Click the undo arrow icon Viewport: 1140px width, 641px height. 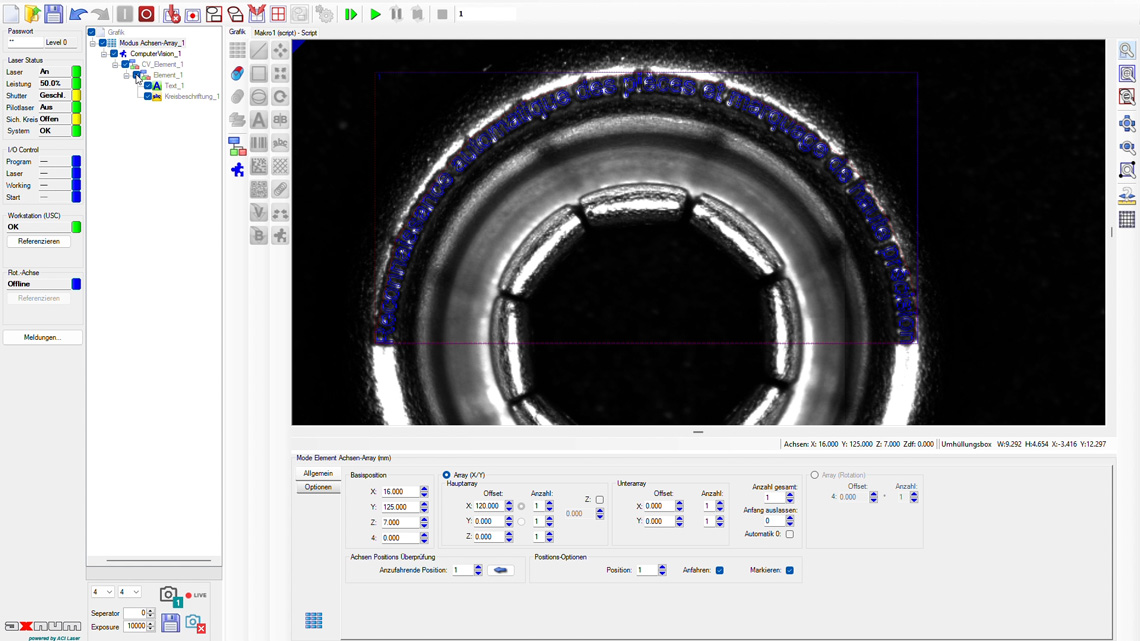click(x=78, y=15)
